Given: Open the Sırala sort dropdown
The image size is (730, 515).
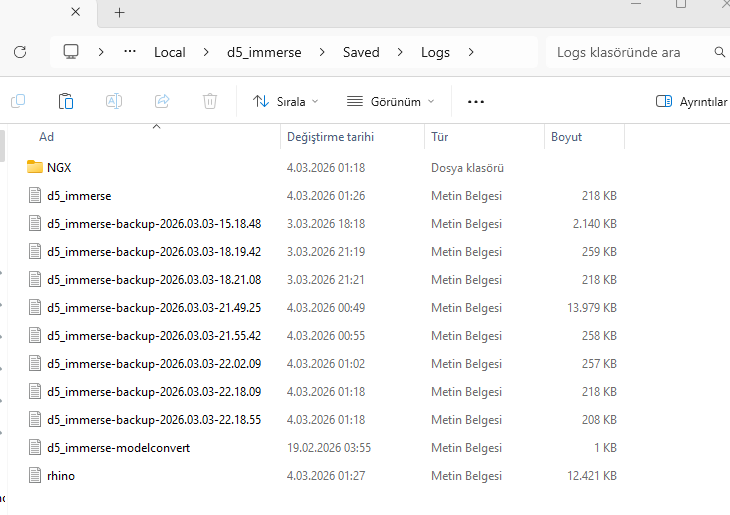Looking at the screenshot, I should pyautogui.click(x=286, y=101).
